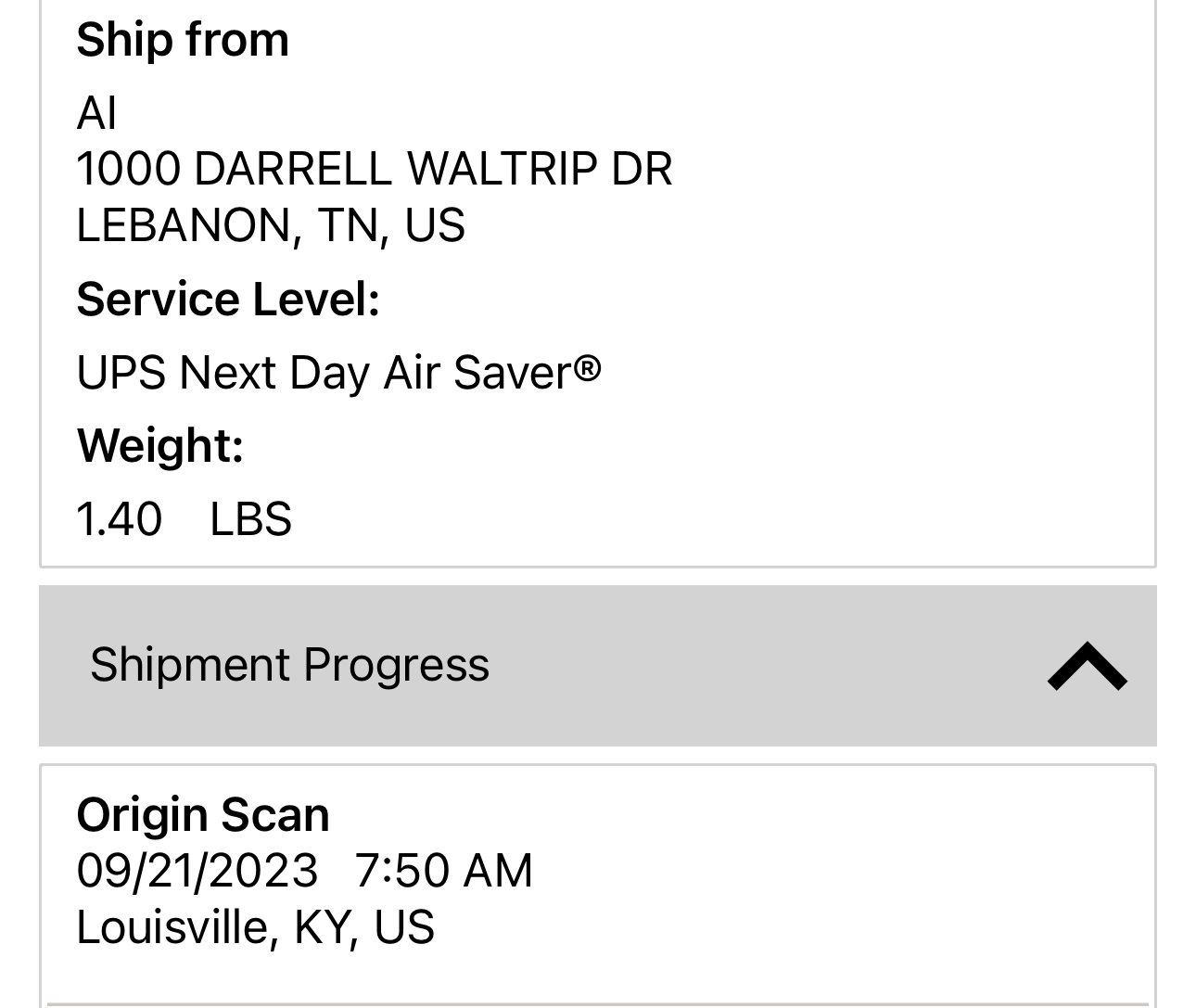The width and height of the screenshot is (1196, 1008).
Task: Collapse the Shipment Progress chevron arrow
Action: tap(1087, 666)
